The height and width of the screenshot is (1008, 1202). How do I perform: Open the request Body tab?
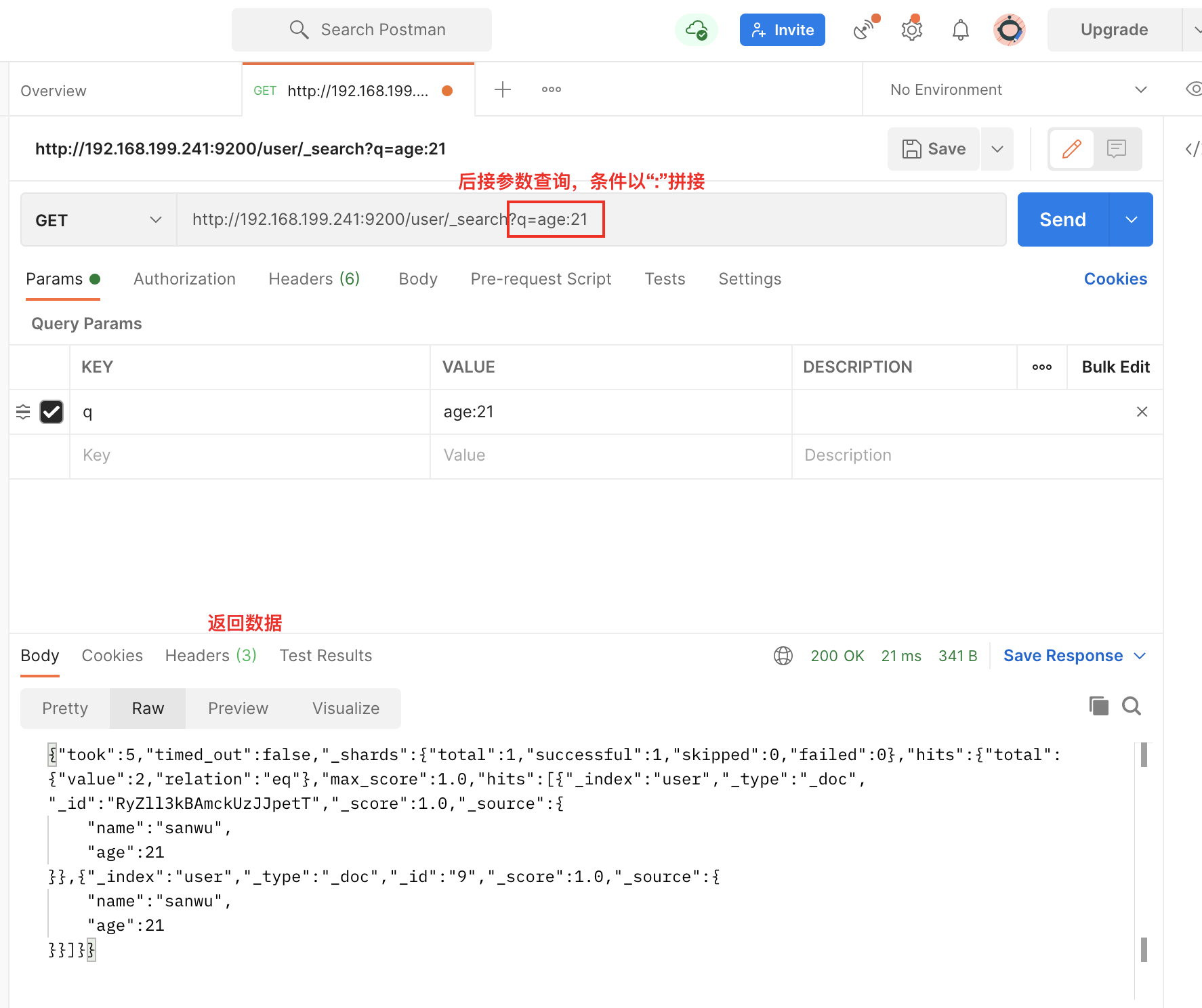coord(418,279)
